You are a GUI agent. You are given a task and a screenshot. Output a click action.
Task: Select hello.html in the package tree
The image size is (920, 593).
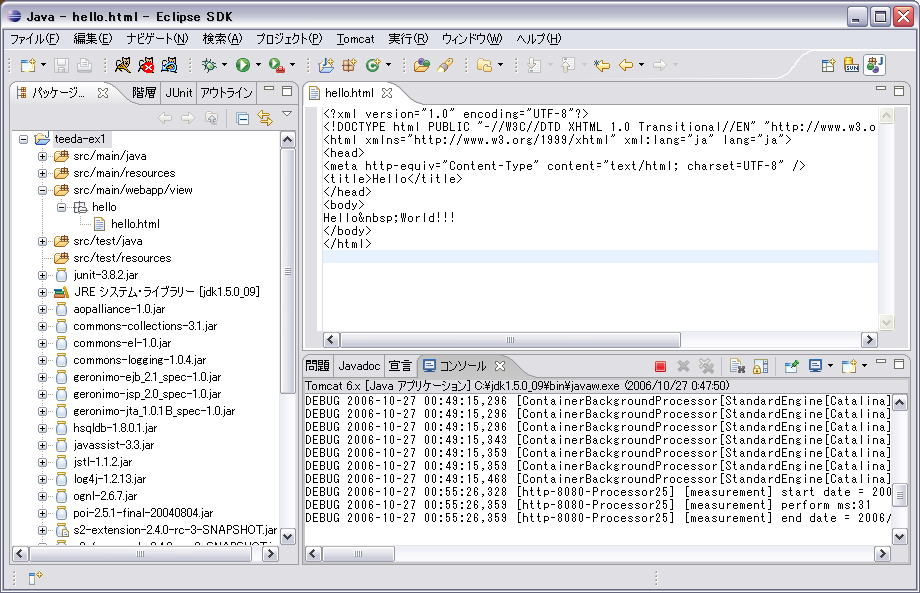click(134, 224)
